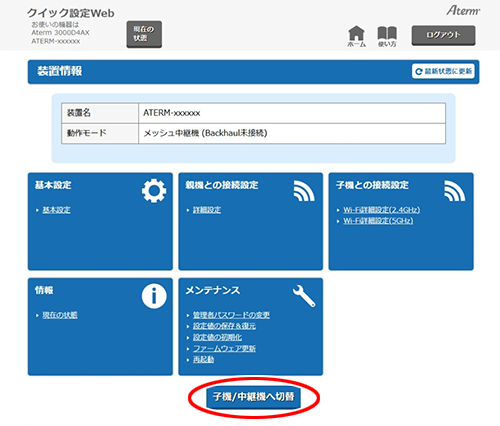Click the 子機/中継機へ切替 button
Viewport: 500px width, 426px height.
click(254, 397)
